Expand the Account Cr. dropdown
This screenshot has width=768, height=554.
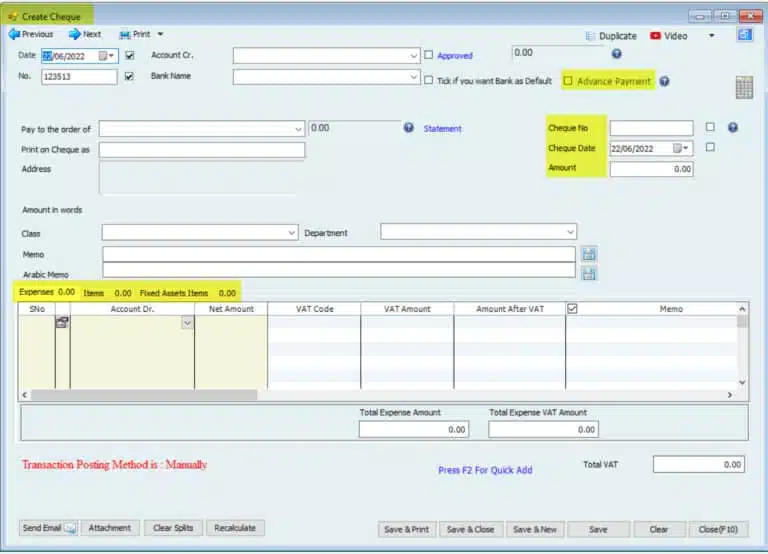(414, 56)
